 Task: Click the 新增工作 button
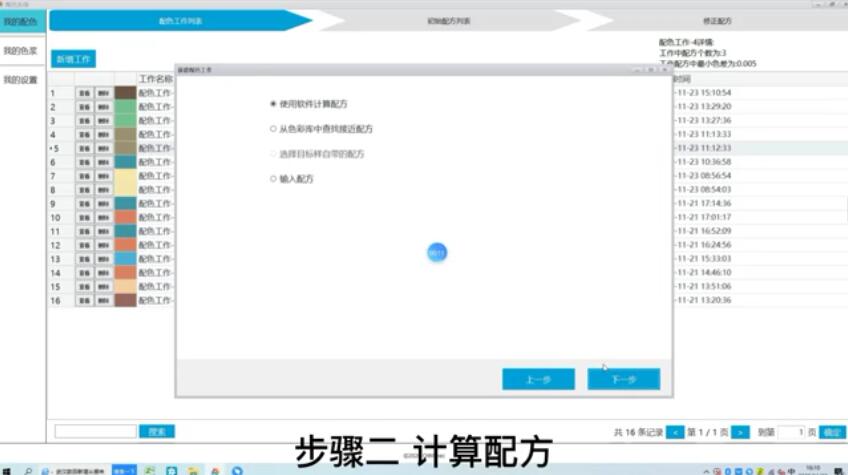pos(74,59)
